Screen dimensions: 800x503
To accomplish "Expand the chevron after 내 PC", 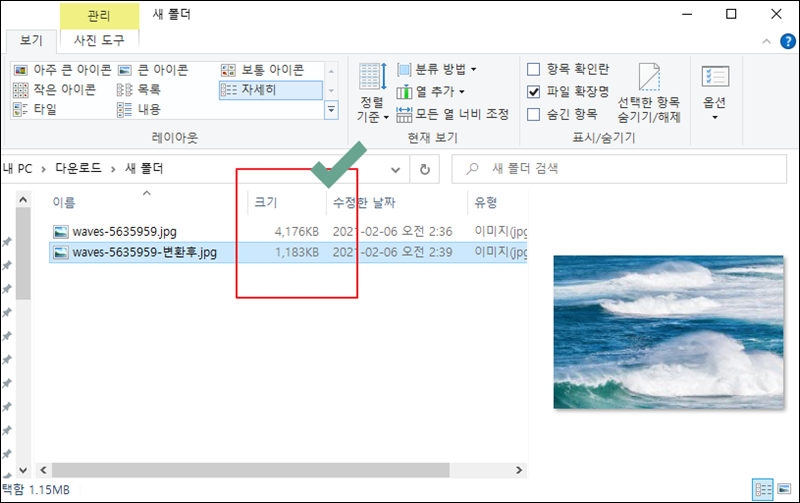I will (43, 169).
